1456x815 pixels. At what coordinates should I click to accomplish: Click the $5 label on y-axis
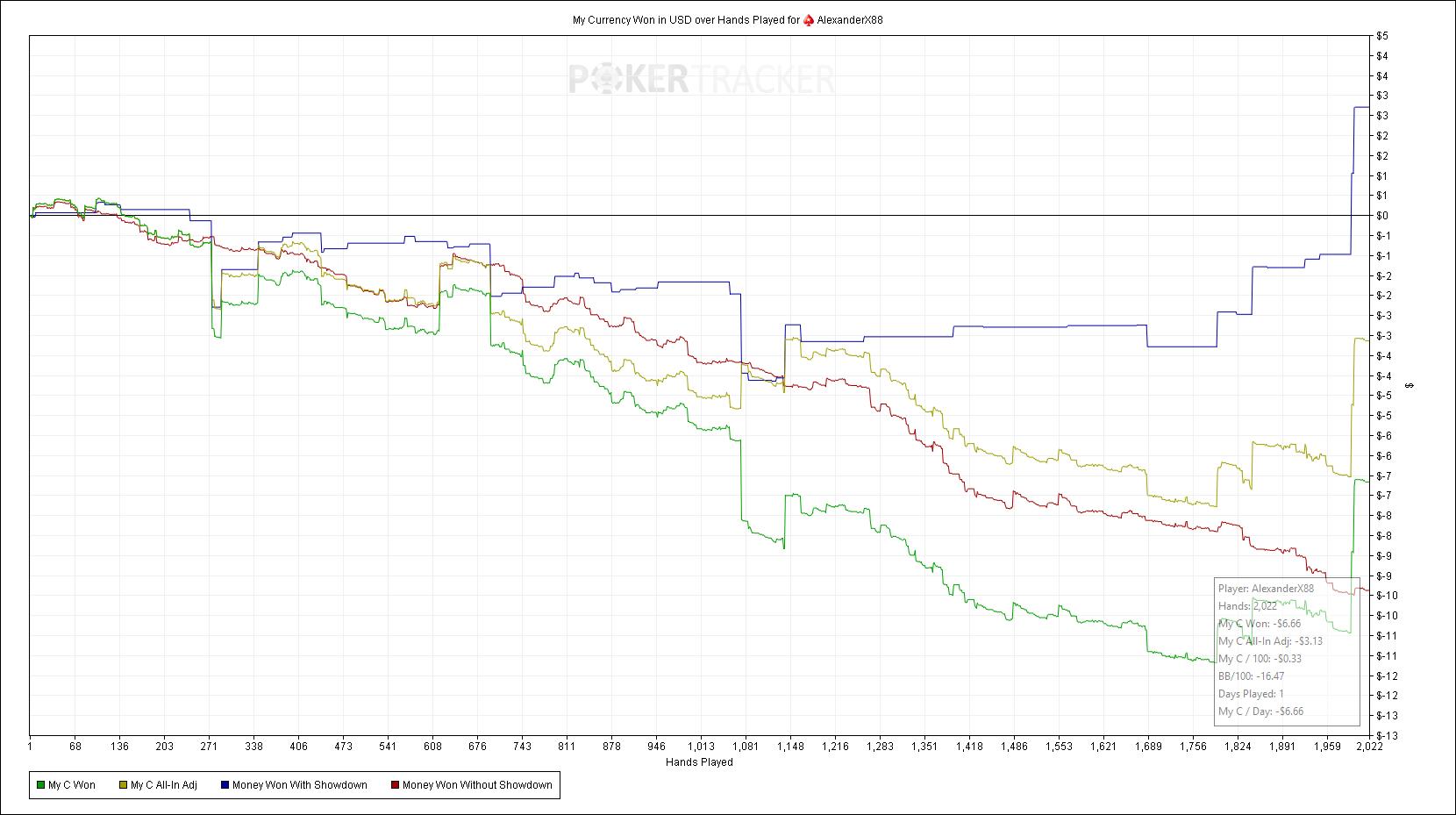pyautogui.click(x=1381, y=36)
